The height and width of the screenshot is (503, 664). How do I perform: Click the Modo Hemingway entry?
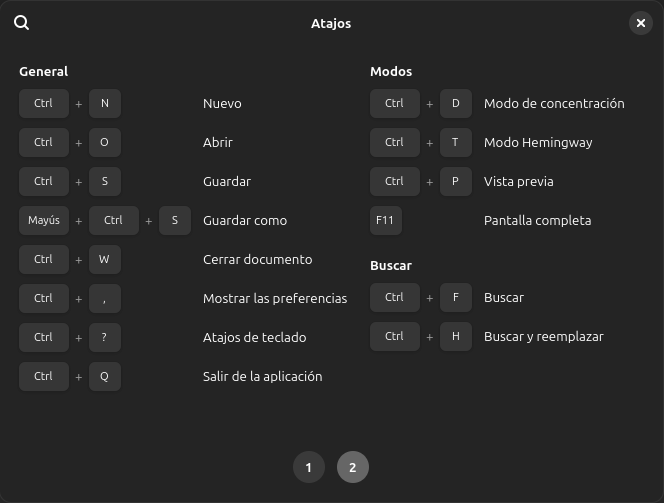coord(538,142)
